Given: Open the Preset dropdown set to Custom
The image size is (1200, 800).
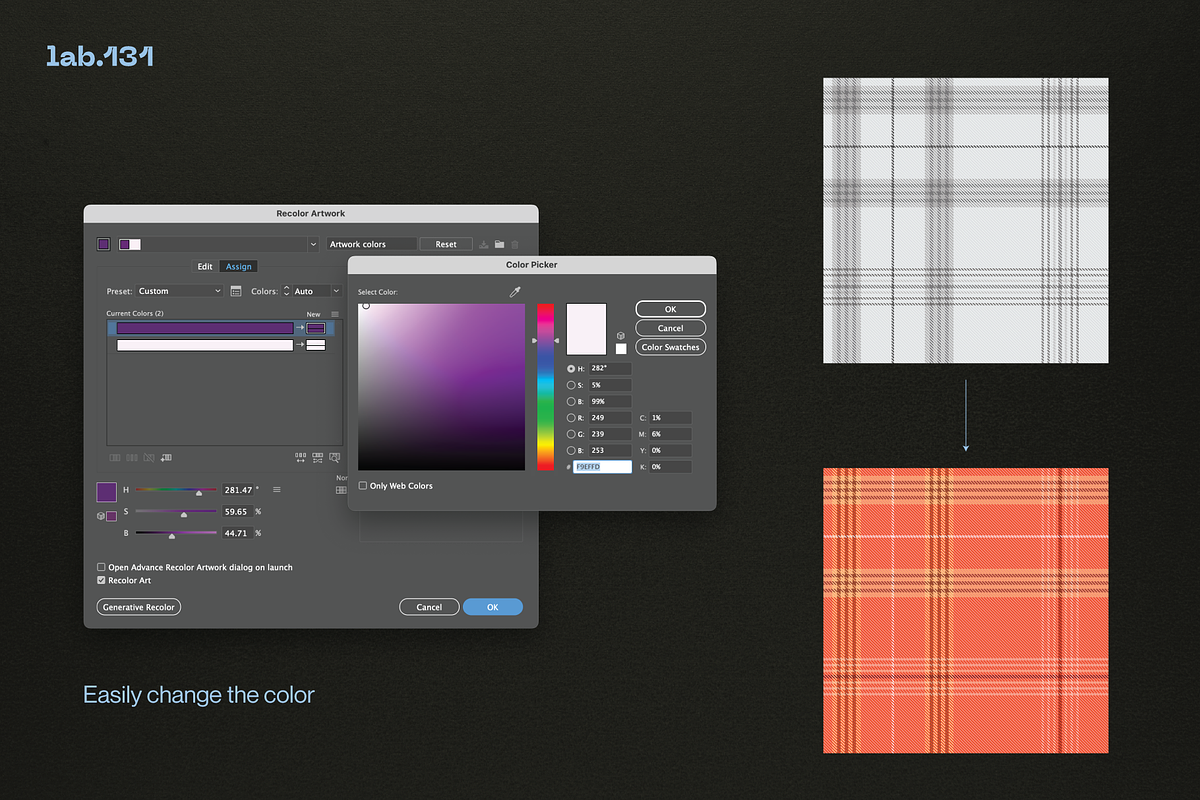Looking at the screenshot, I should point(180,291).
